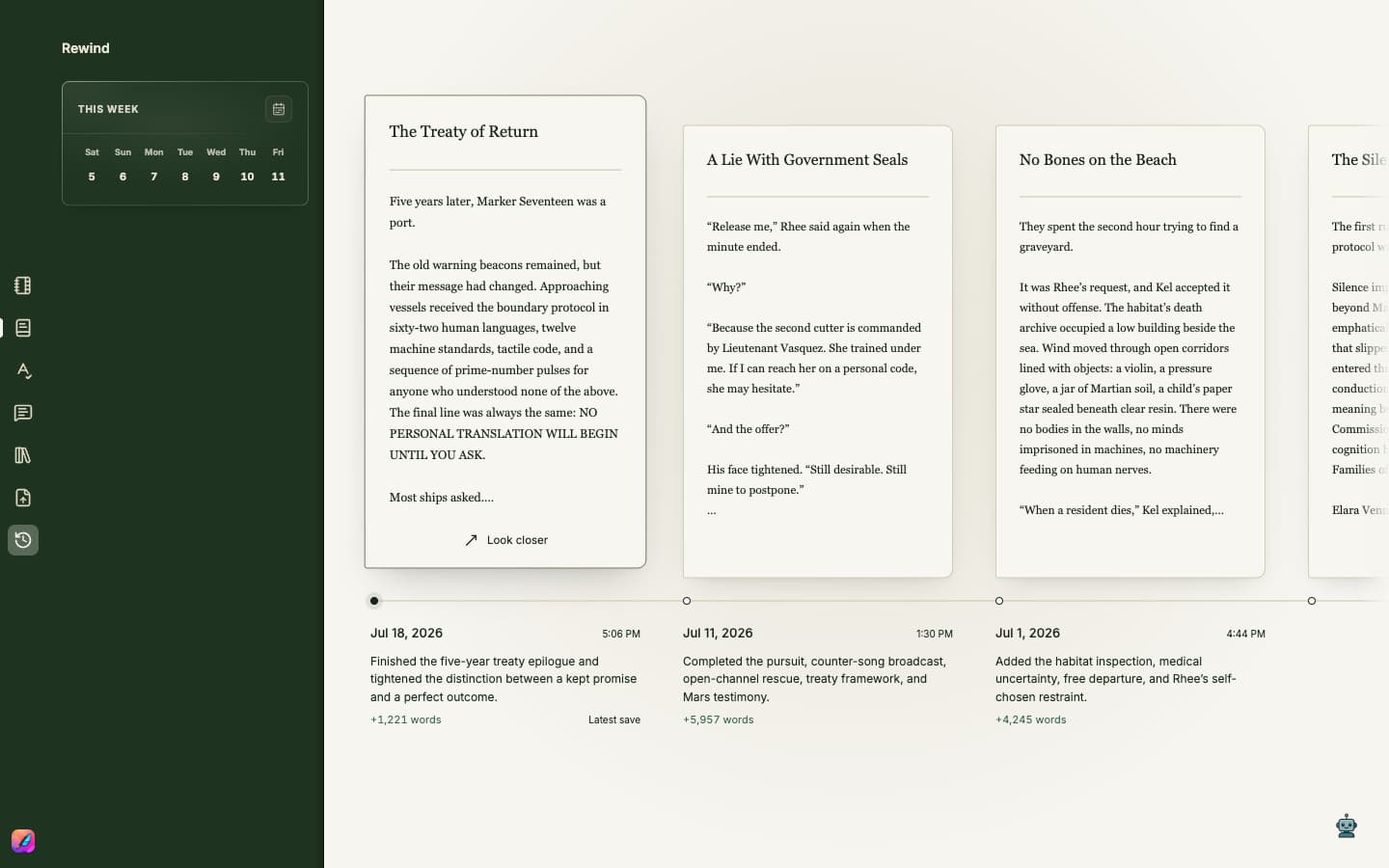Screen dimensions: 1389x868
Task: Click the Jul 18, 2026 timeline dot
Action: [374, 601]
